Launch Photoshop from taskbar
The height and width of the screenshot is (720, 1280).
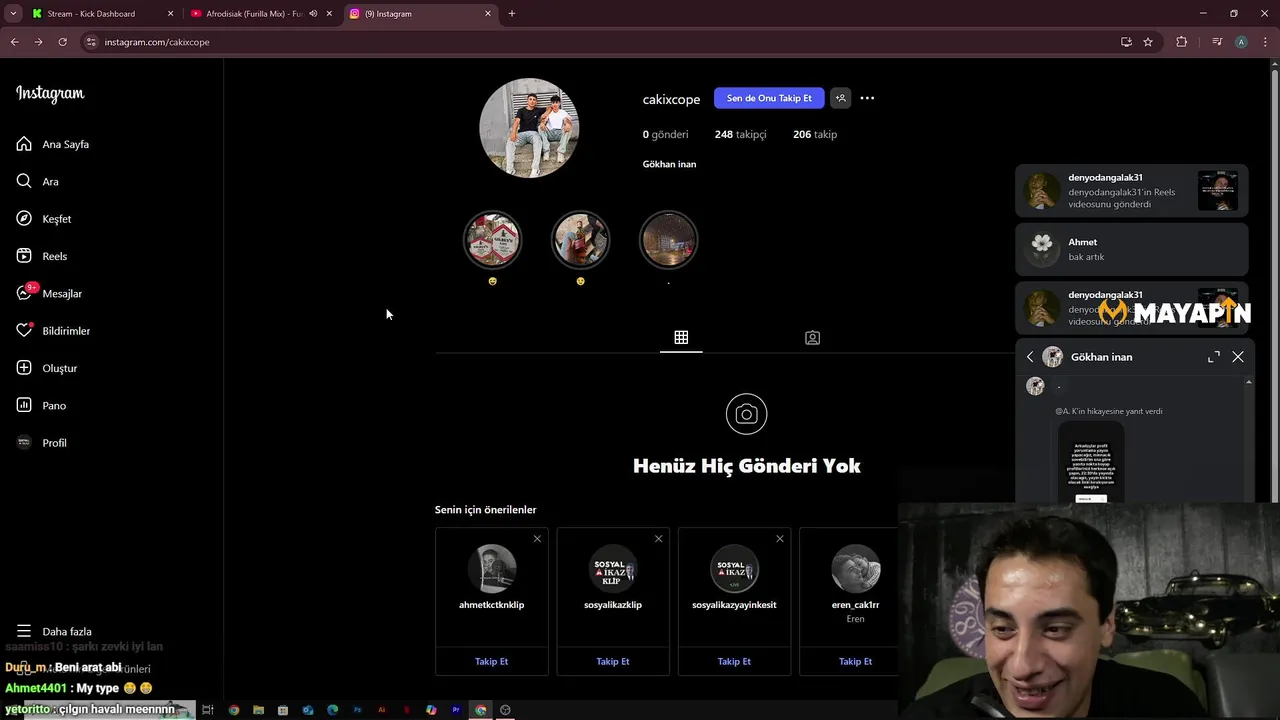[357, 710]
